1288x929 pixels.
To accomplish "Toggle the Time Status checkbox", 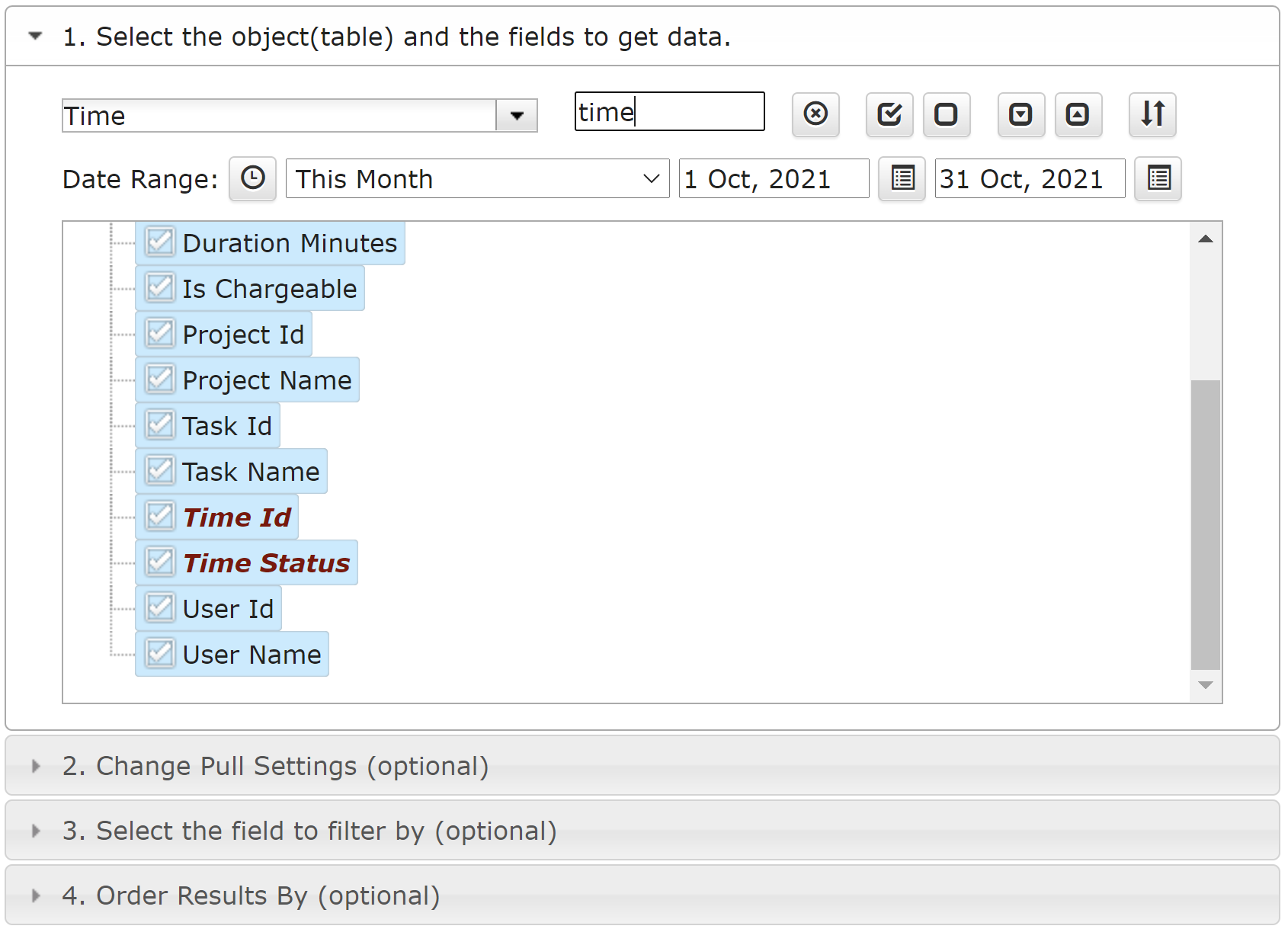I will point(160,562).
